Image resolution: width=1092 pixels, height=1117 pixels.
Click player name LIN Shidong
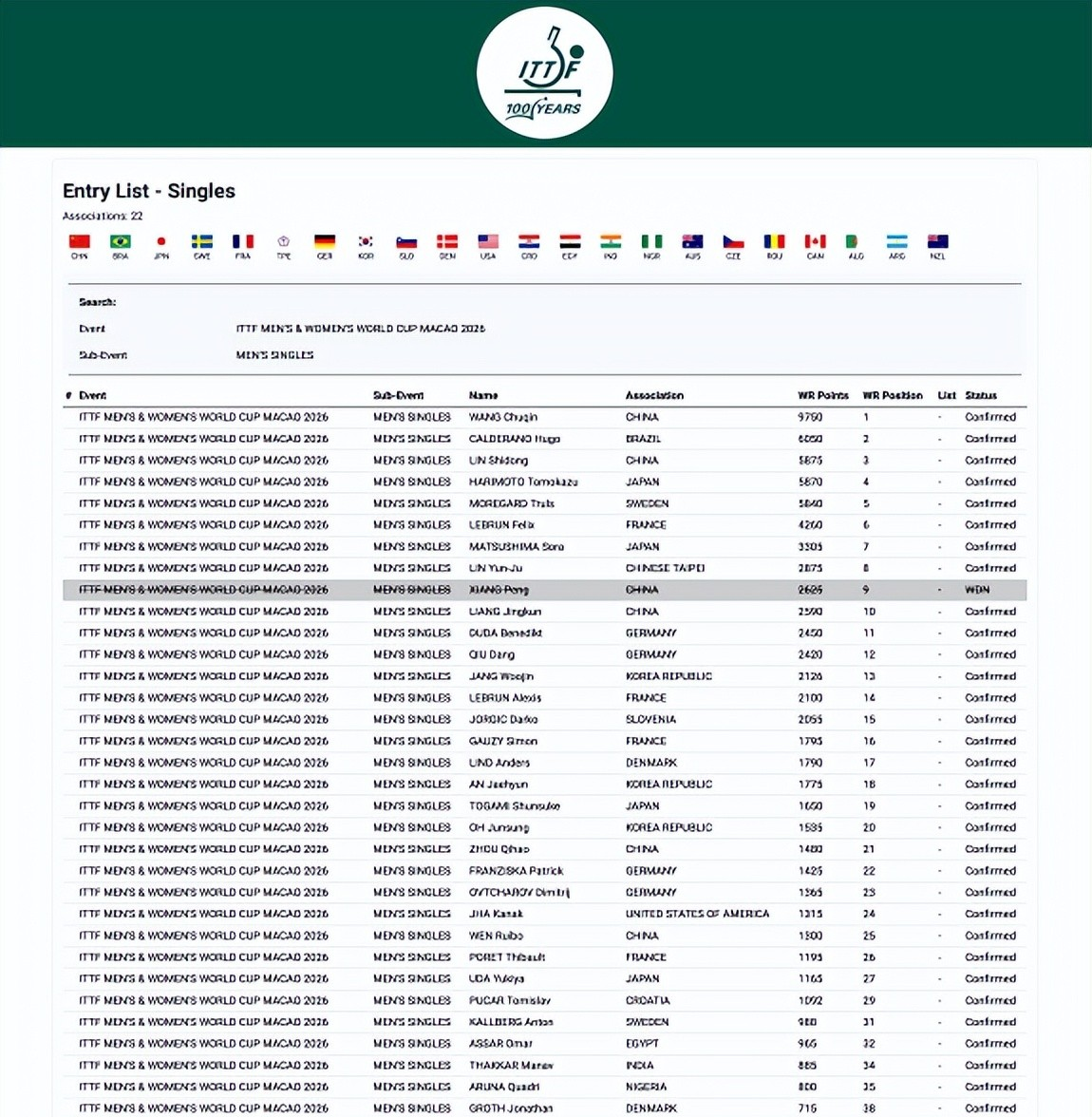(x=498, y=460)
